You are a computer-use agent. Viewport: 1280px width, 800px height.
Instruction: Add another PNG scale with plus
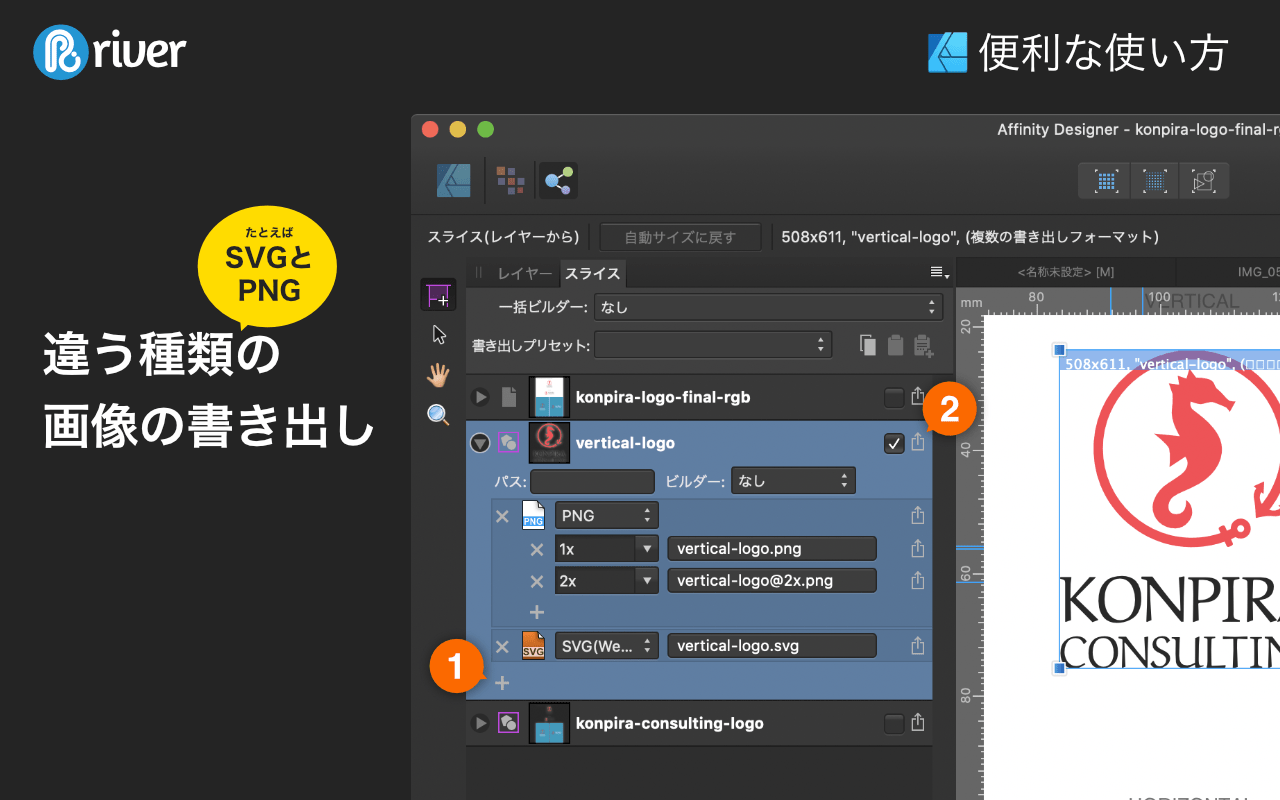click(x=537, y=611)
